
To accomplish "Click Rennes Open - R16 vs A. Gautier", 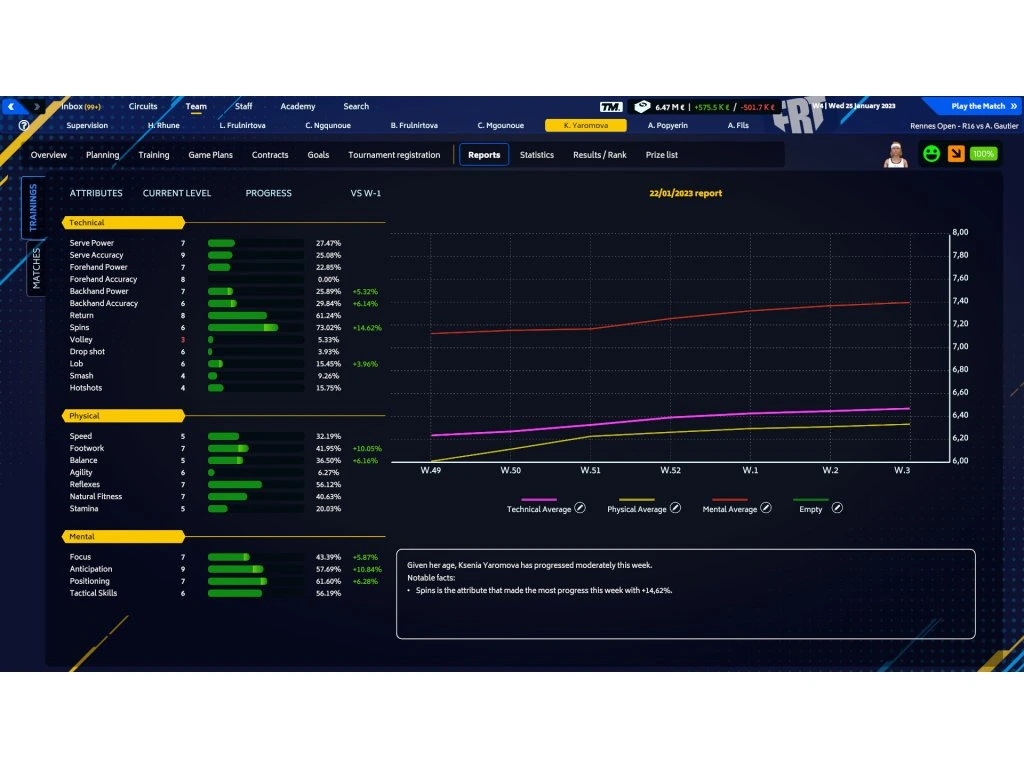I will pos(964,125).
